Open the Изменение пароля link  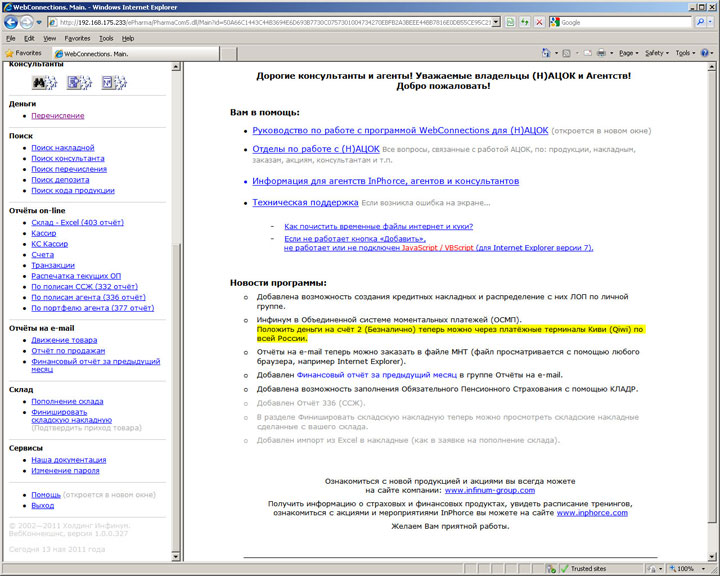pyautogui.click(x=65, y=471)
